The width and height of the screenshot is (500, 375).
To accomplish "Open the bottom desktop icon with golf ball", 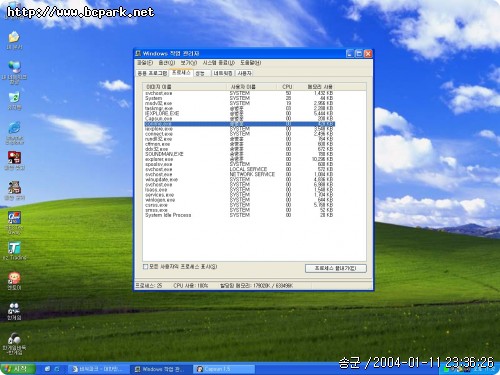I will tap(14, 343).
